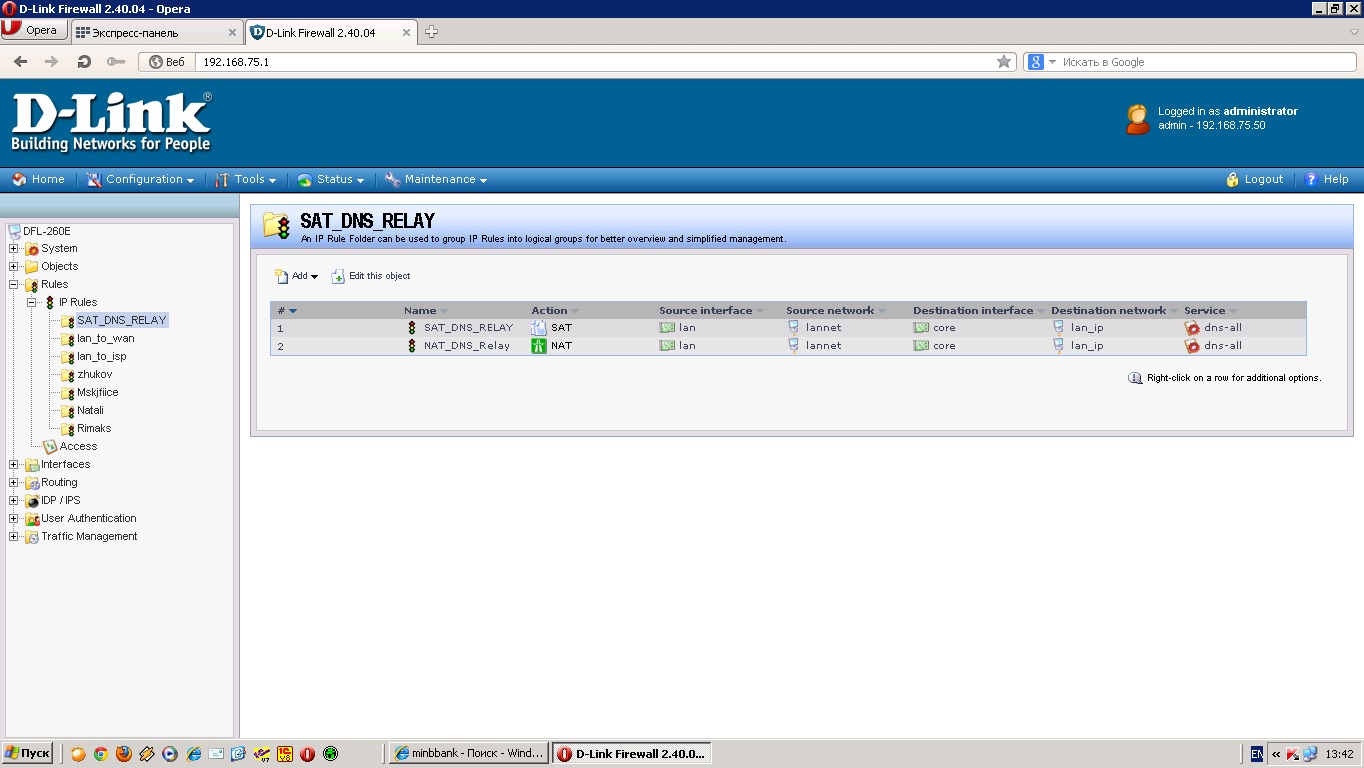
Task: Click the dns-all service icon in row 2
Action: pos(1192,346)
